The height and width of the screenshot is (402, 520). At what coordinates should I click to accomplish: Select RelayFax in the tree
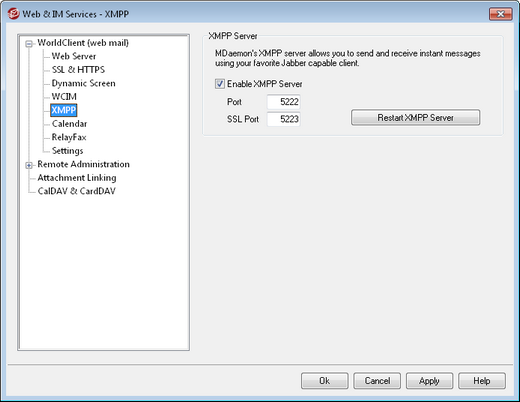point(69,137)
